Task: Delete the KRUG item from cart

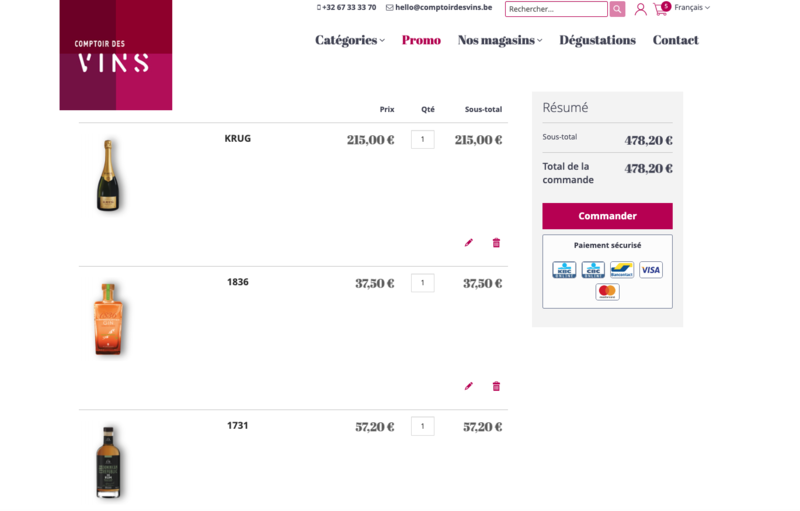Action: 496,243
